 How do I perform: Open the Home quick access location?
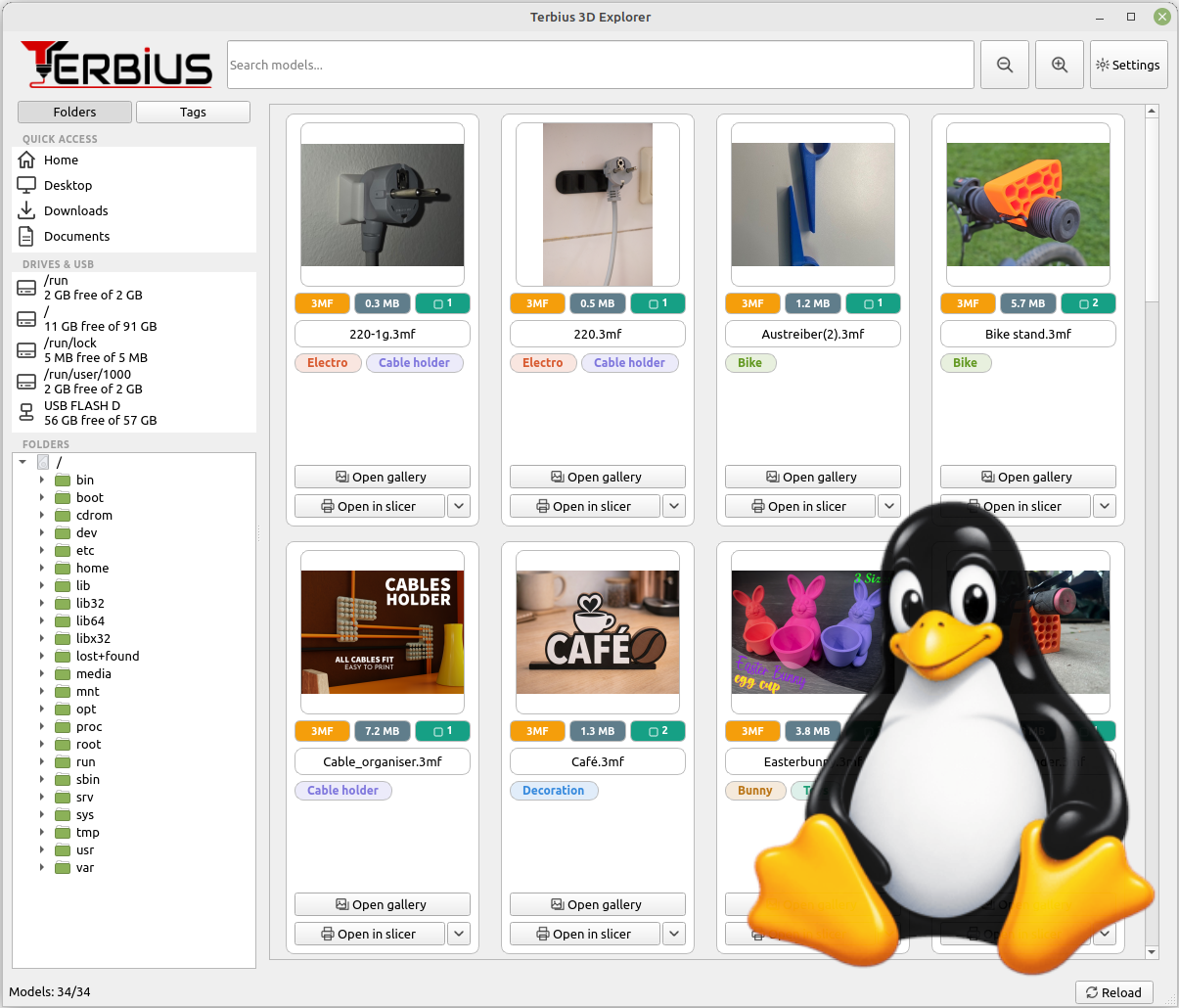point(134,160)
